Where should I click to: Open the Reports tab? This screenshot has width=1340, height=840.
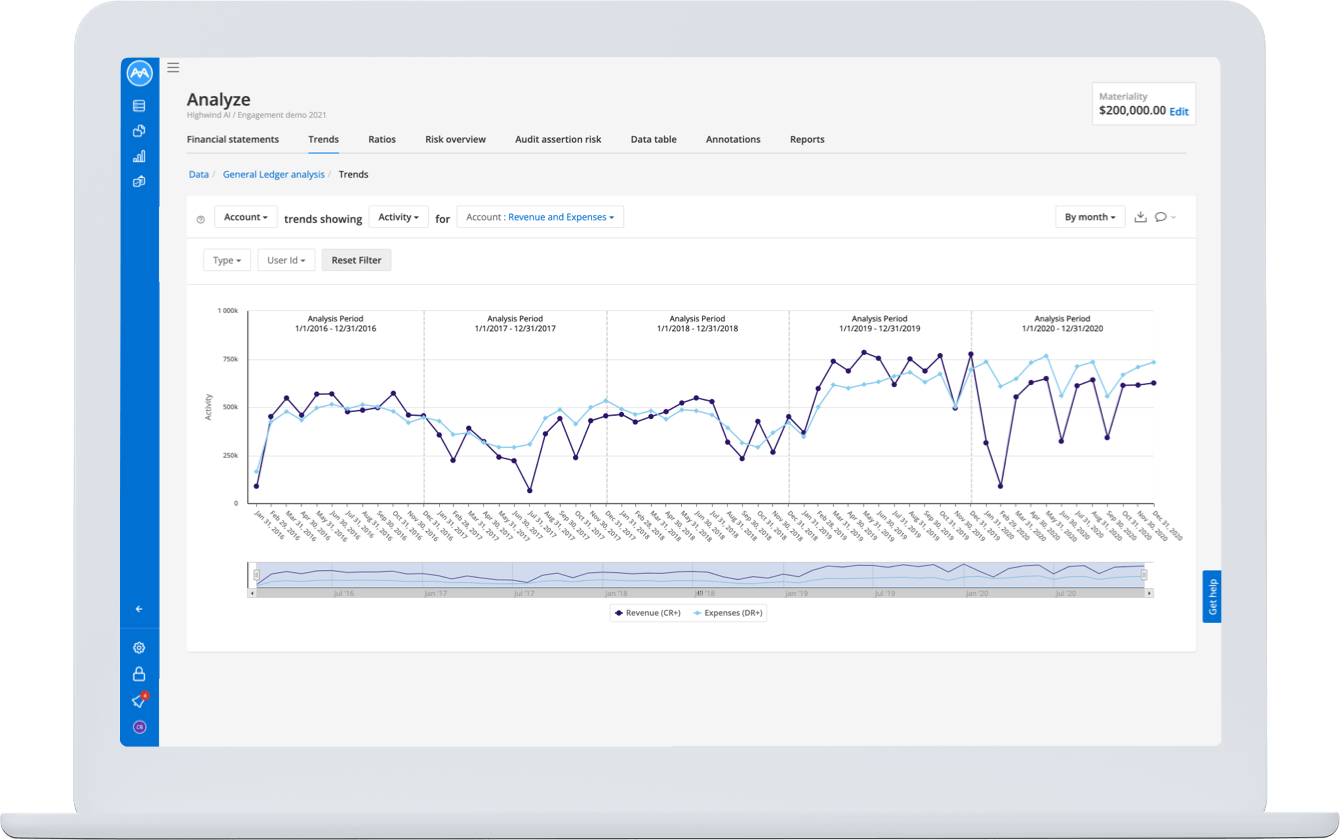pos(807,140)
